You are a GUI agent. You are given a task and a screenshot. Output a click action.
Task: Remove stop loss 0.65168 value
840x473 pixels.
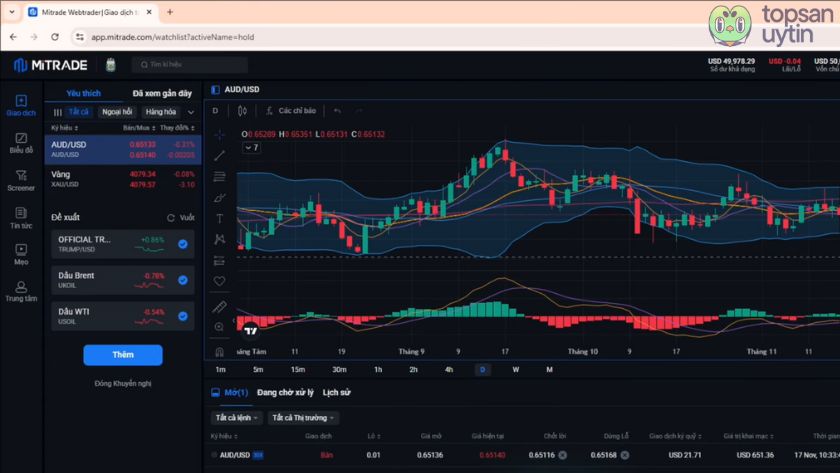625,455
